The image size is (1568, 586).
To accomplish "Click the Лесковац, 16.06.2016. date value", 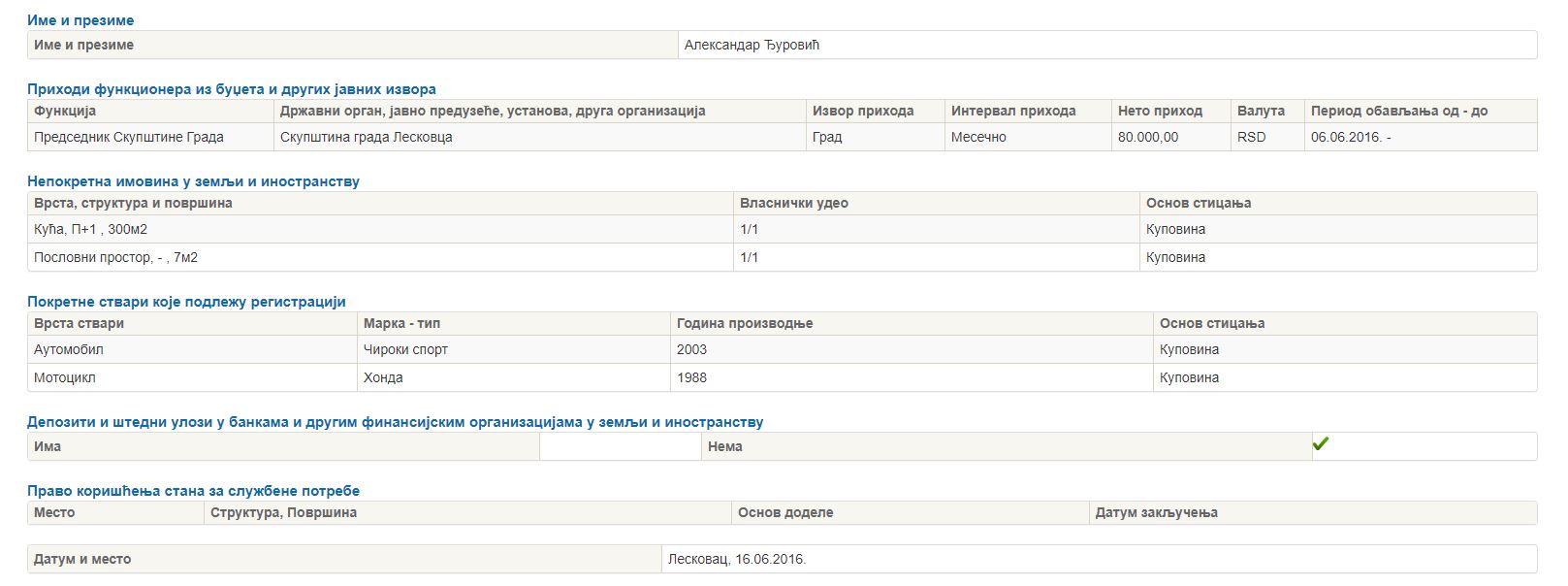I will 737,560.
